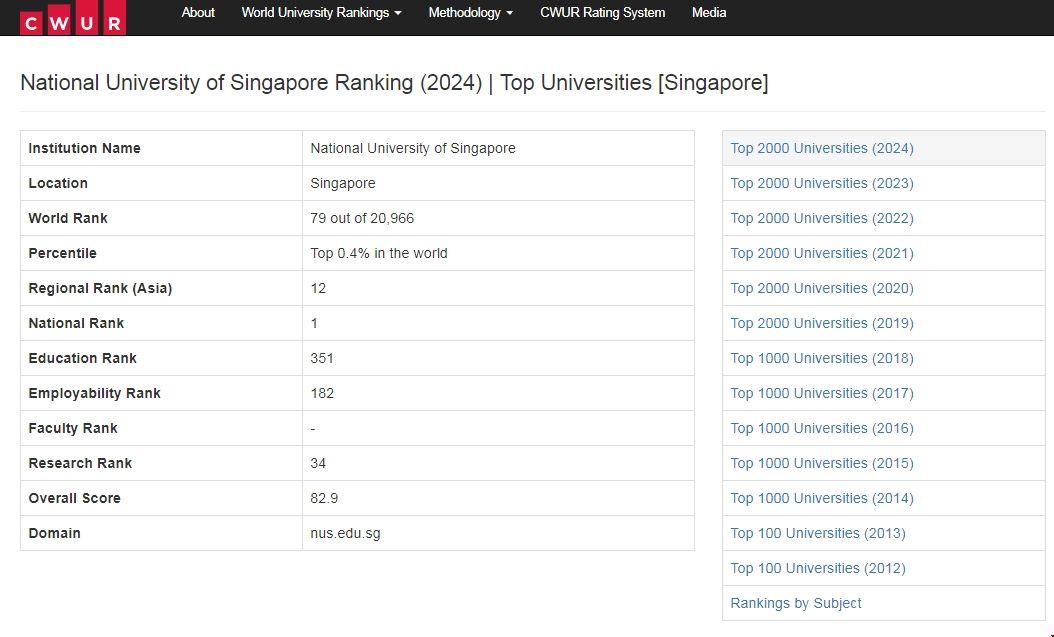1054x637 pixels.
Task: Select Top 2000 Universities (2019) link
Action: point(822,323)
